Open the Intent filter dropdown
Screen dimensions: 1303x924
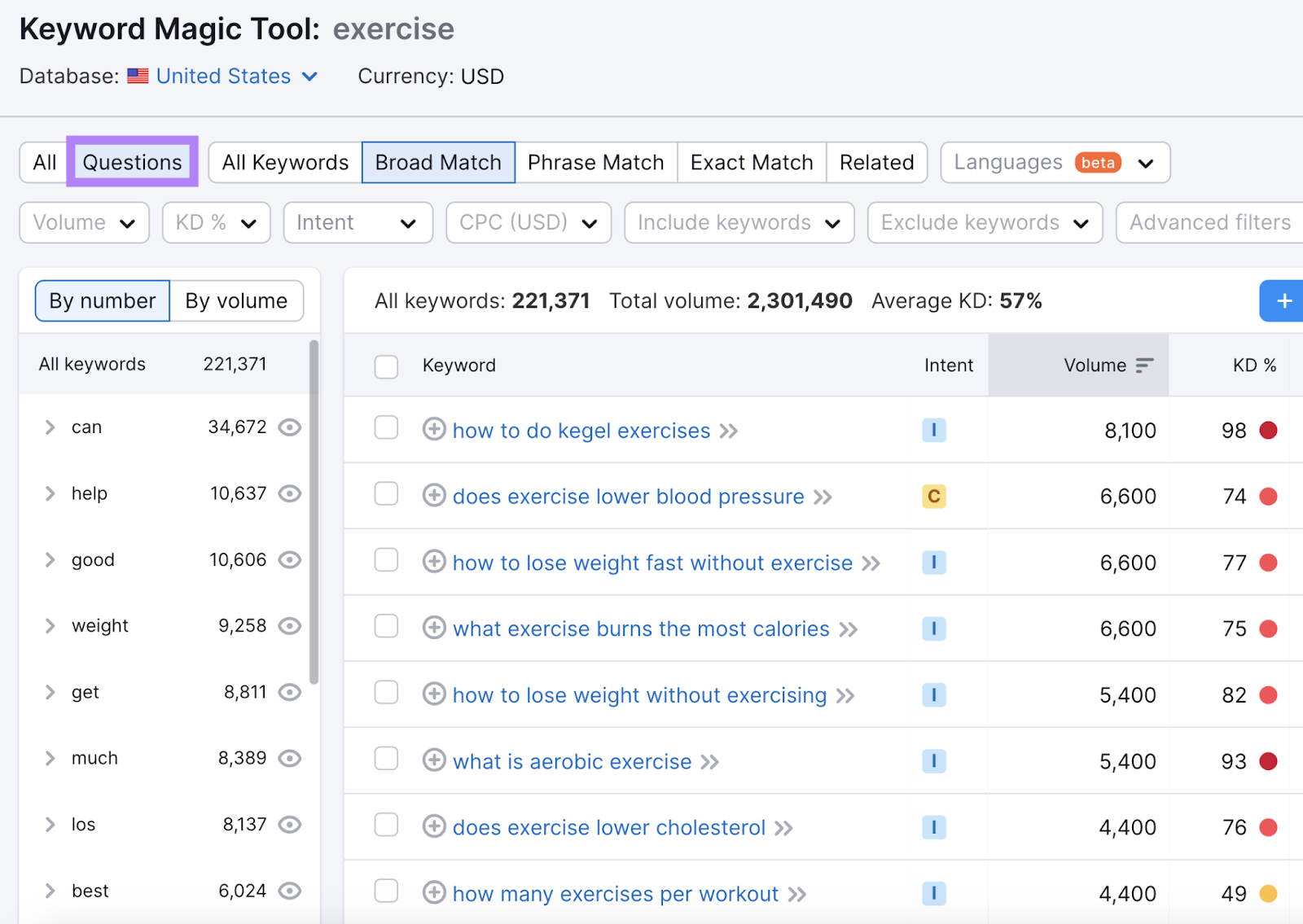358,222
